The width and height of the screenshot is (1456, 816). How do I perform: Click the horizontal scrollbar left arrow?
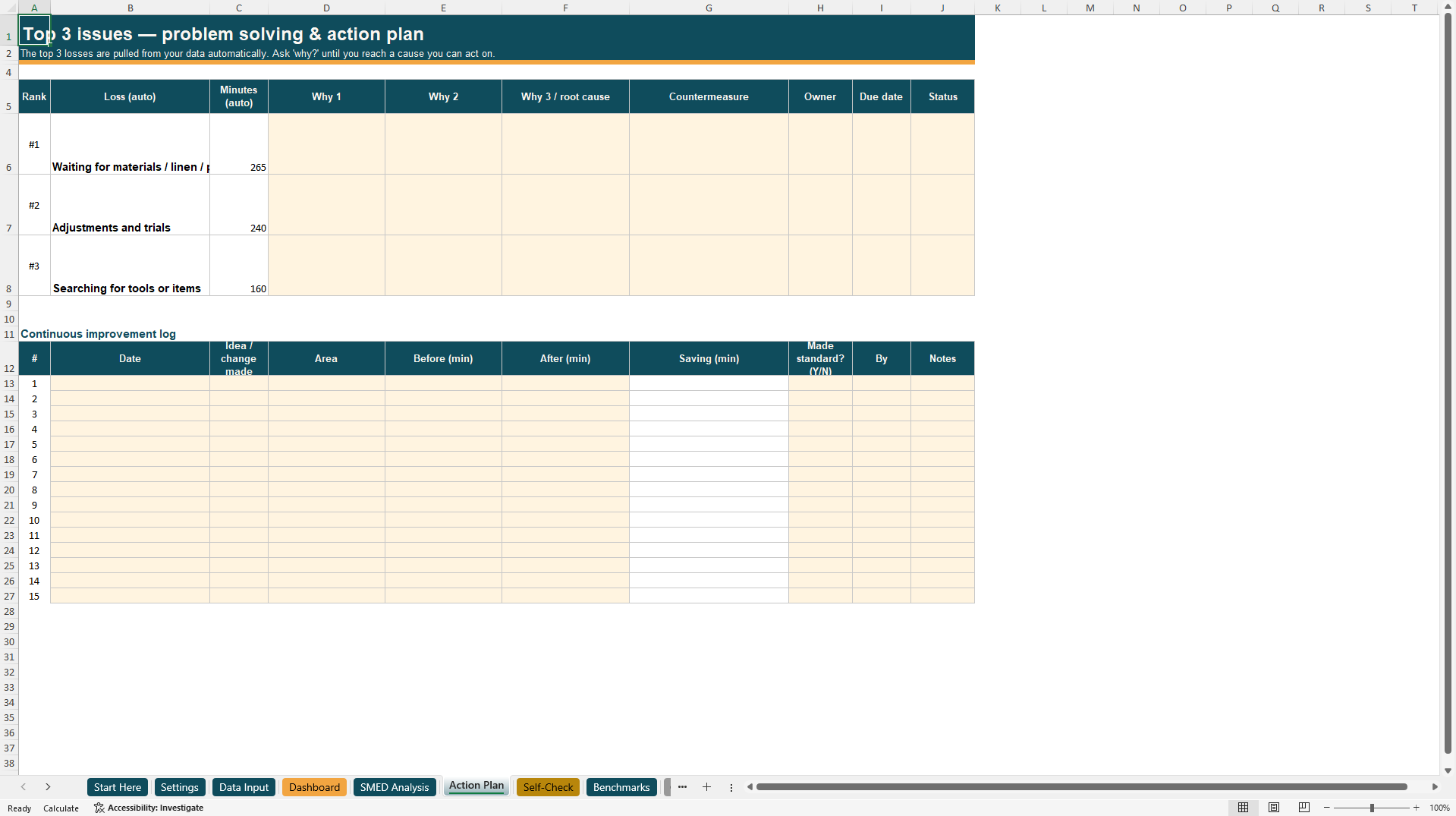[x=750, y=787]
